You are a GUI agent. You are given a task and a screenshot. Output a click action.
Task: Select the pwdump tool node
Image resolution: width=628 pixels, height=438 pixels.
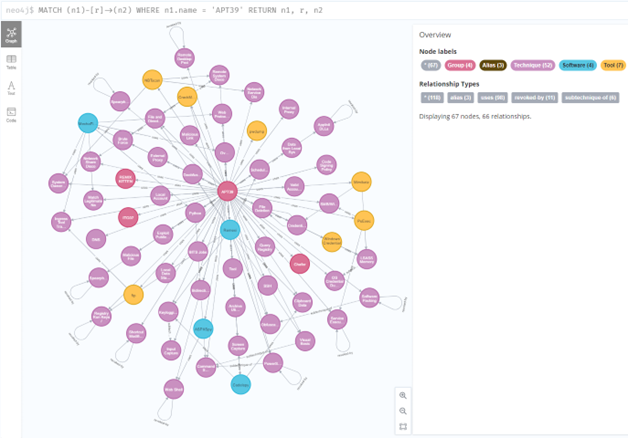click(257, 131)
